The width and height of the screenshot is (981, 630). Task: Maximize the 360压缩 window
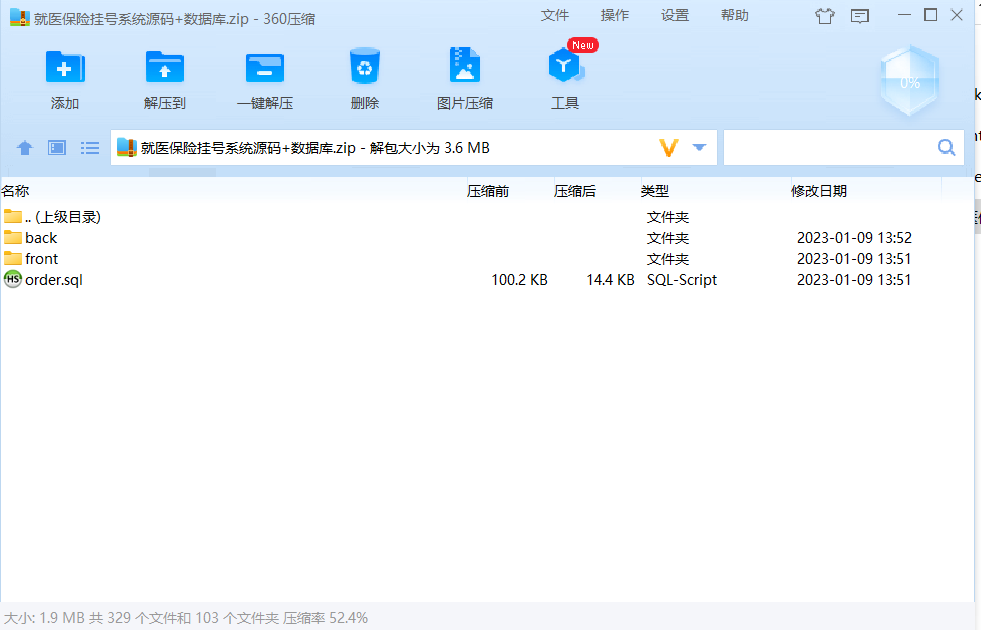(930, 15)
